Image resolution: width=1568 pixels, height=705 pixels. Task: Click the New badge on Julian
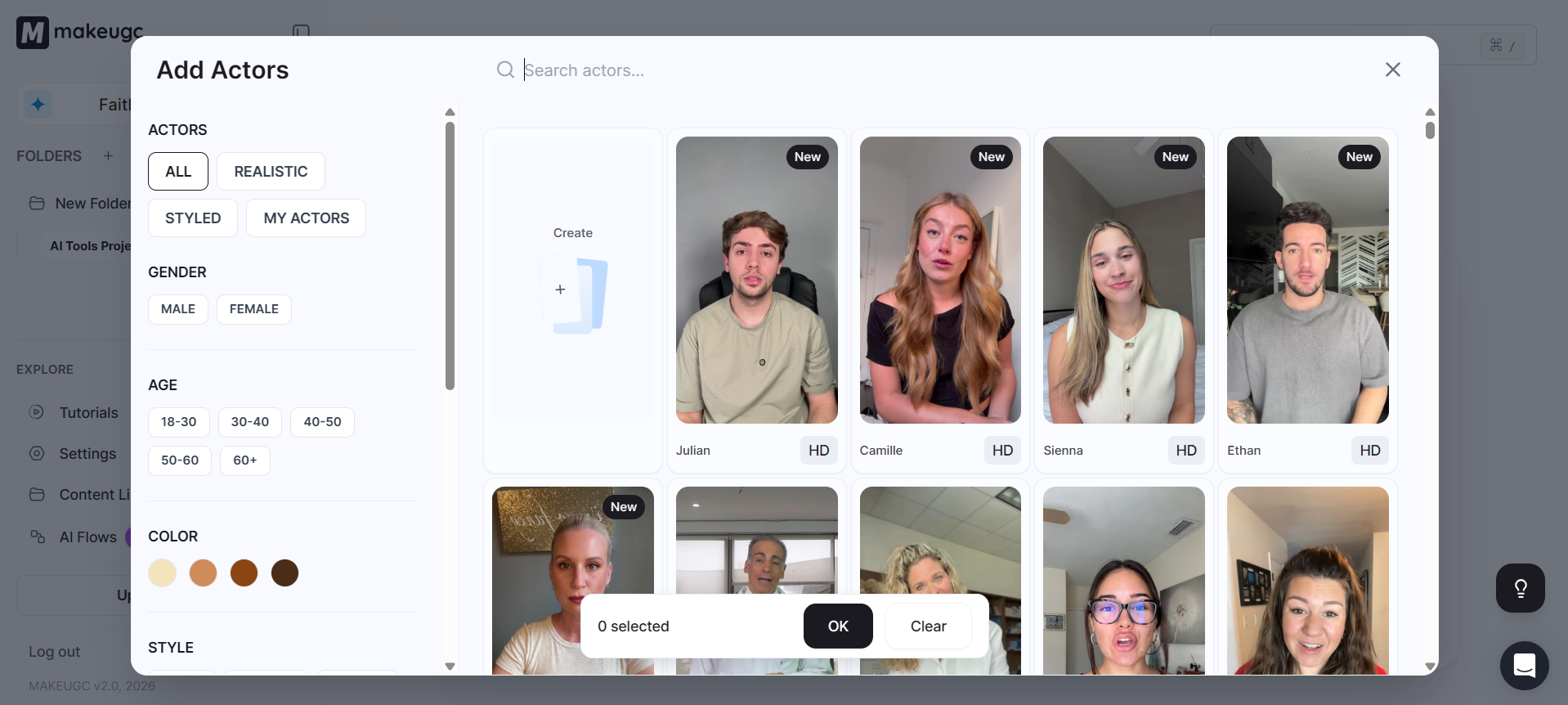[808, 157]
